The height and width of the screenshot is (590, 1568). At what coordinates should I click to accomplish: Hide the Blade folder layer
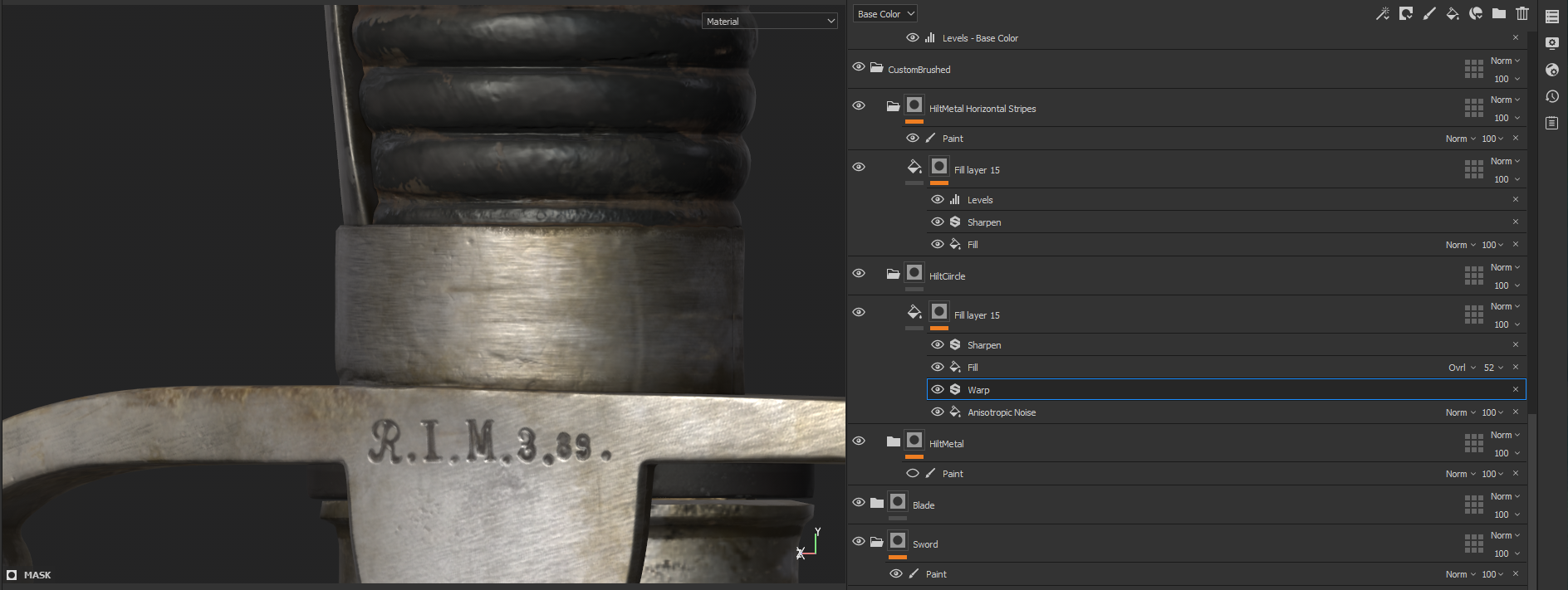coord(859,502)
